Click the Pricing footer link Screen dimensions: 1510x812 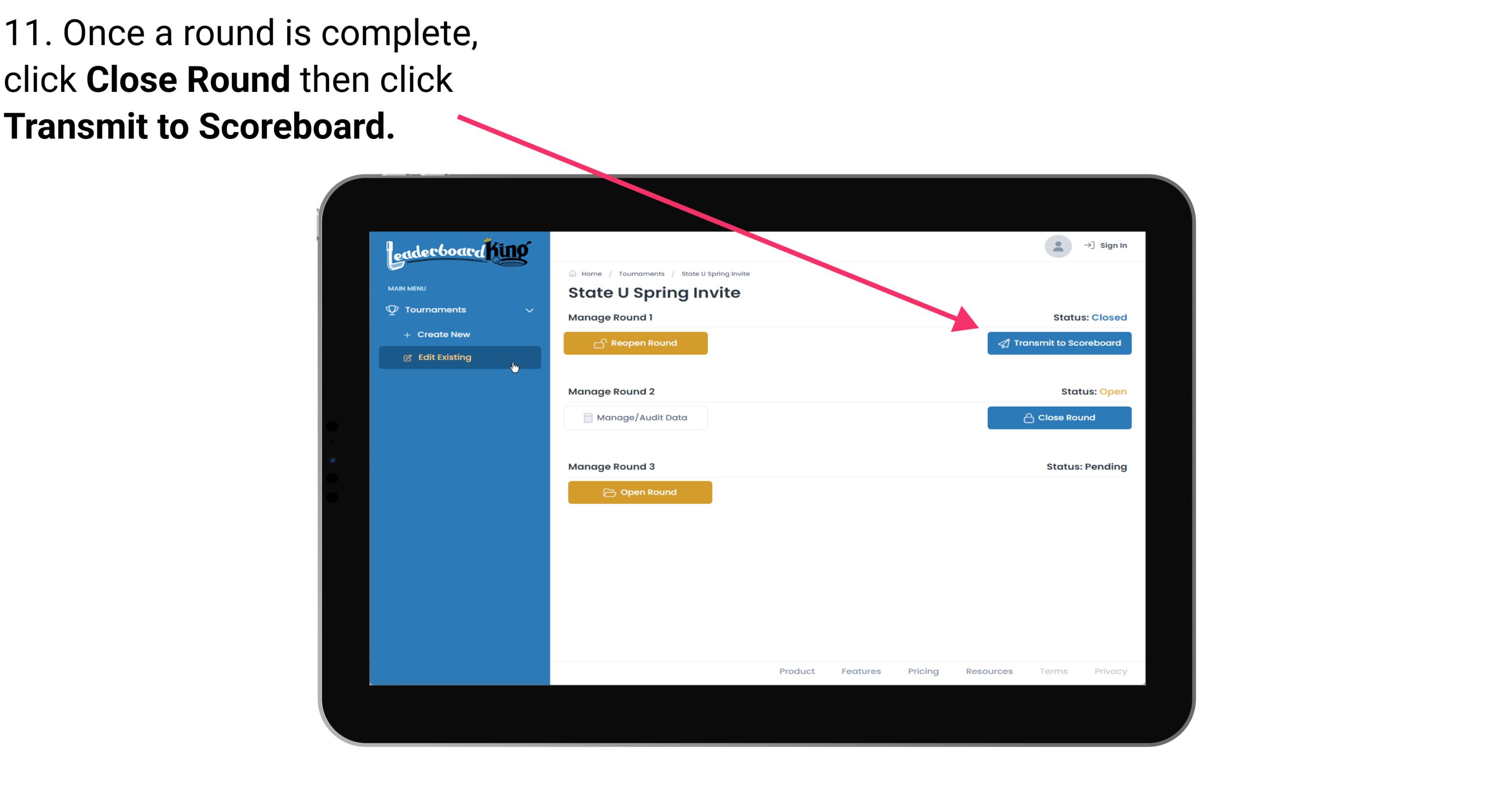click(923, 671)
